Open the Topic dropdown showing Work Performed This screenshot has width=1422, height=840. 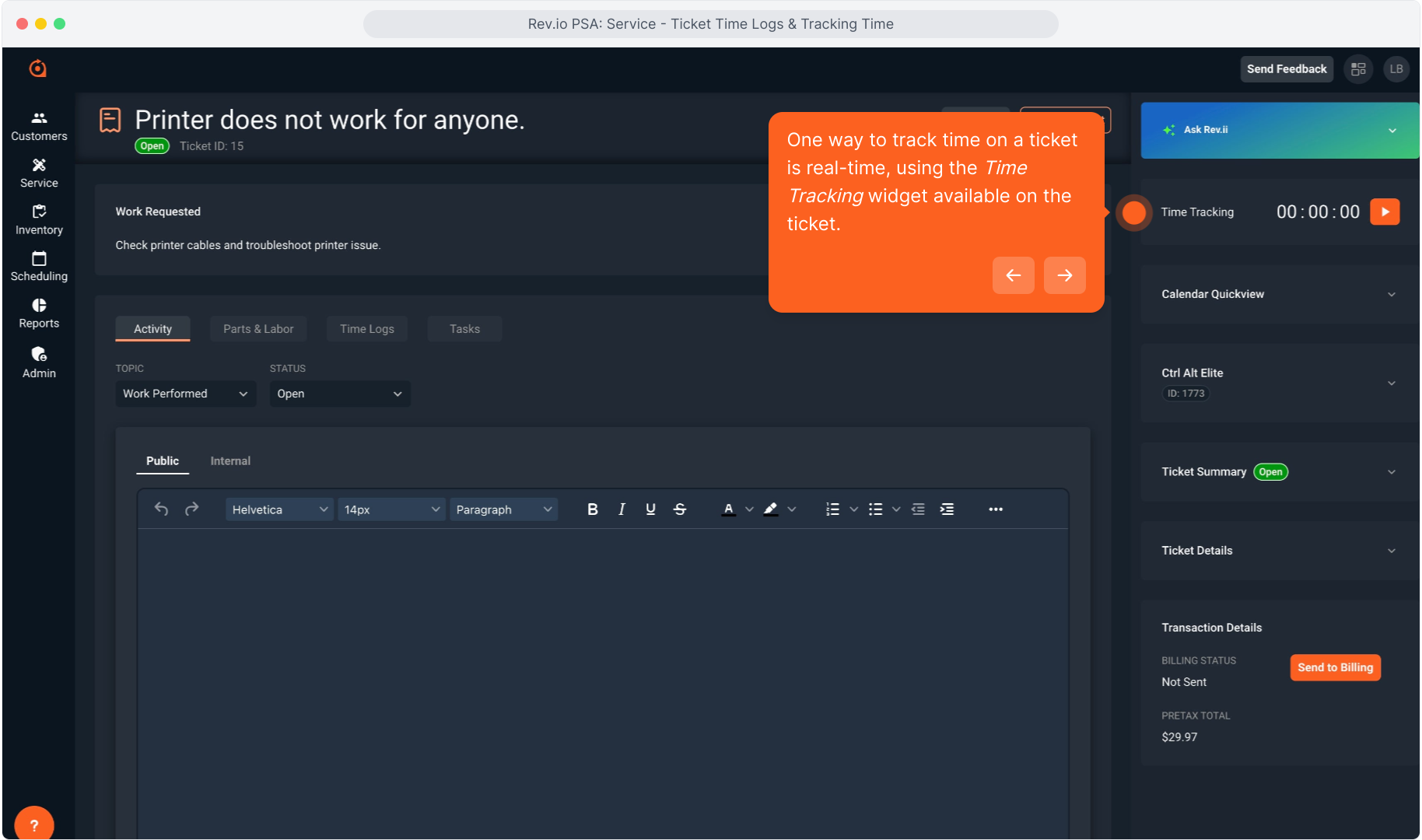click(185, 394)
